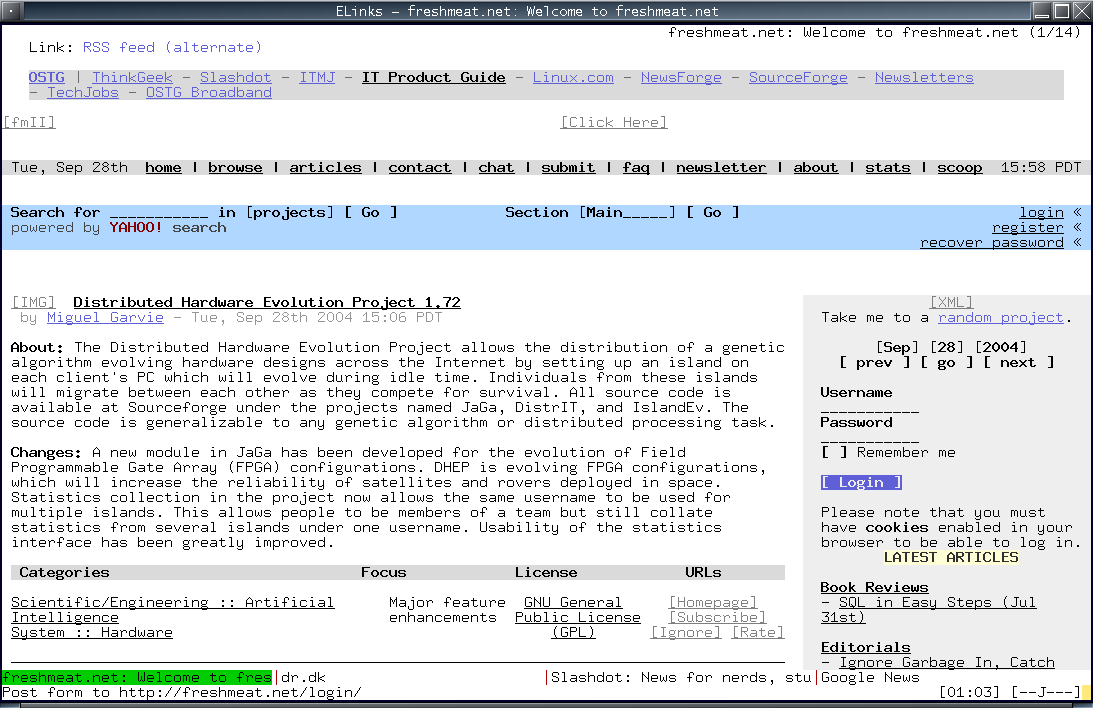Screen dimensions: 1093x708
Task: Open the stats navigation link
Action: pyautogui.click(x=888, y=168)
